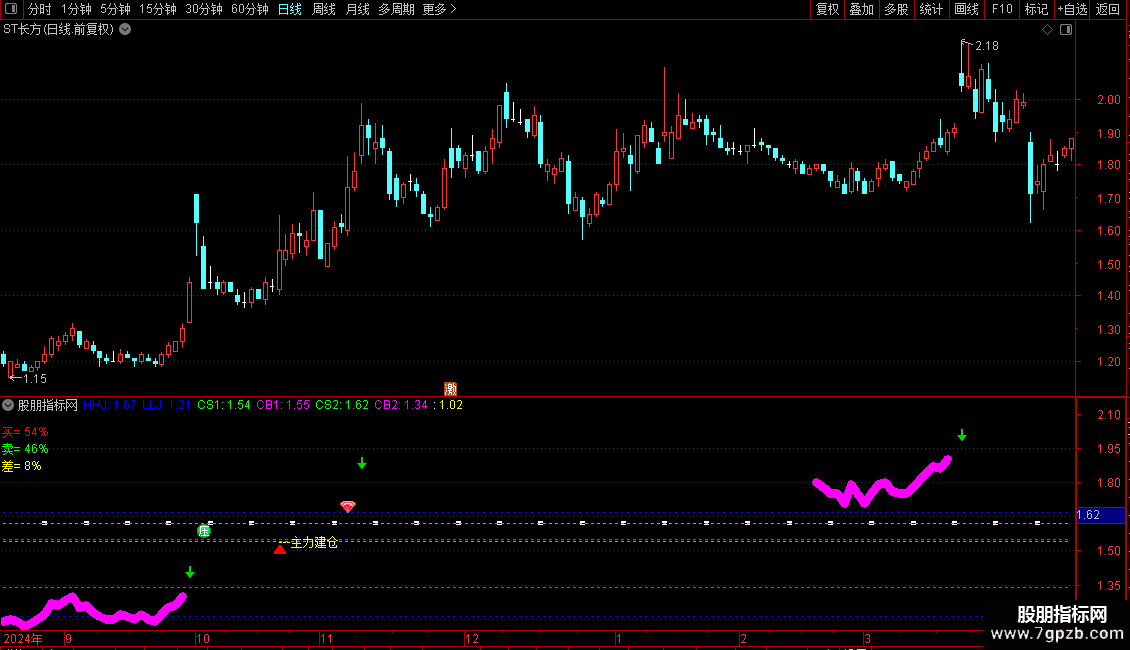Click the 1.15 low price label
This screenshot has height=650, width=1130.
click(x=35, y=379)
